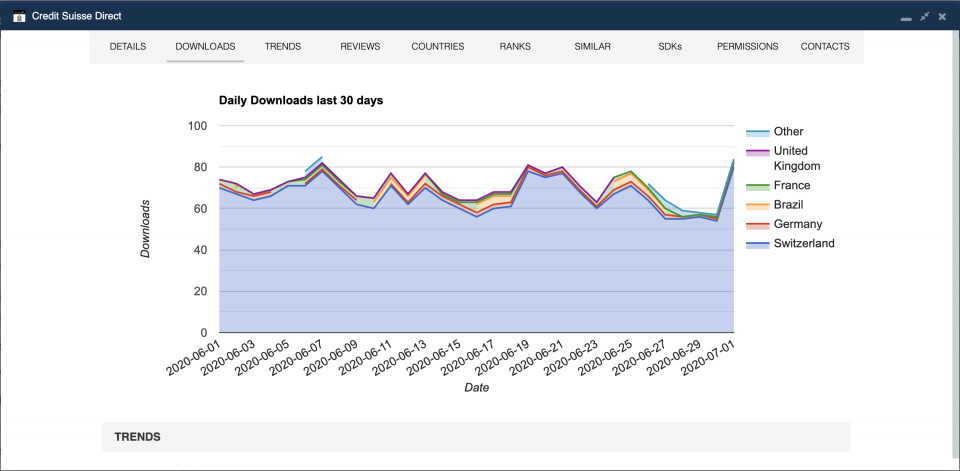Click the Credit Suisse Direct window title
The width and height of the screenshot is (960, 471).
pyautogui.click(x=77, y=17)
